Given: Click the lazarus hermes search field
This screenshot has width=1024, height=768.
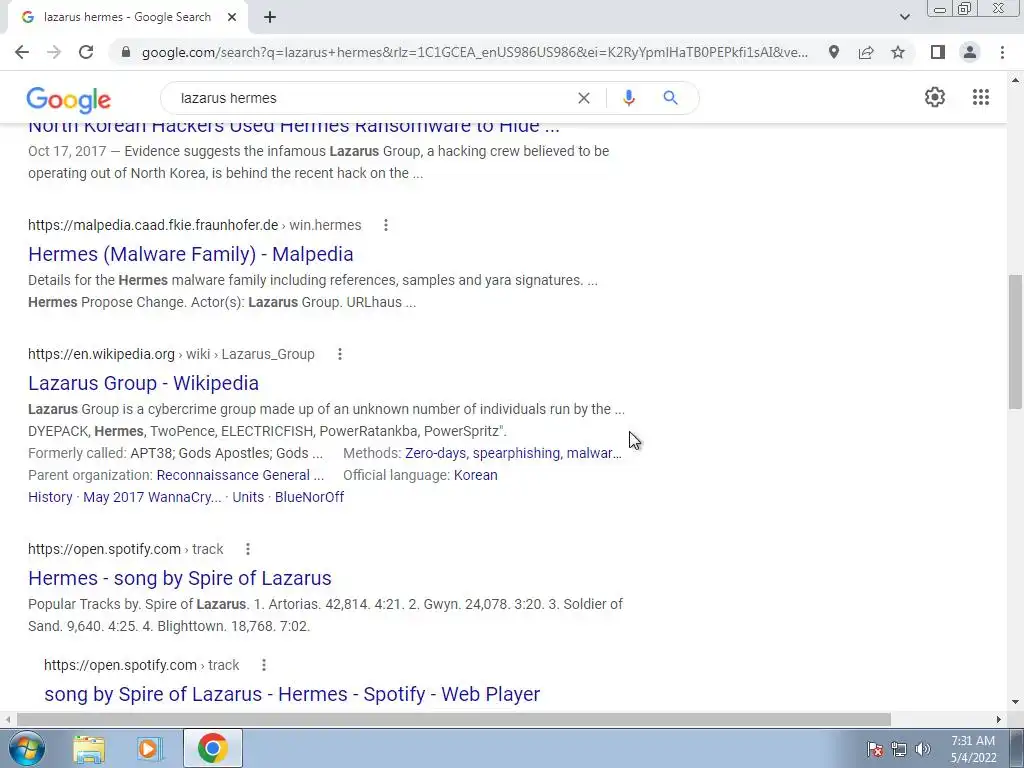Looking at the screenshot, I should 372,98.
